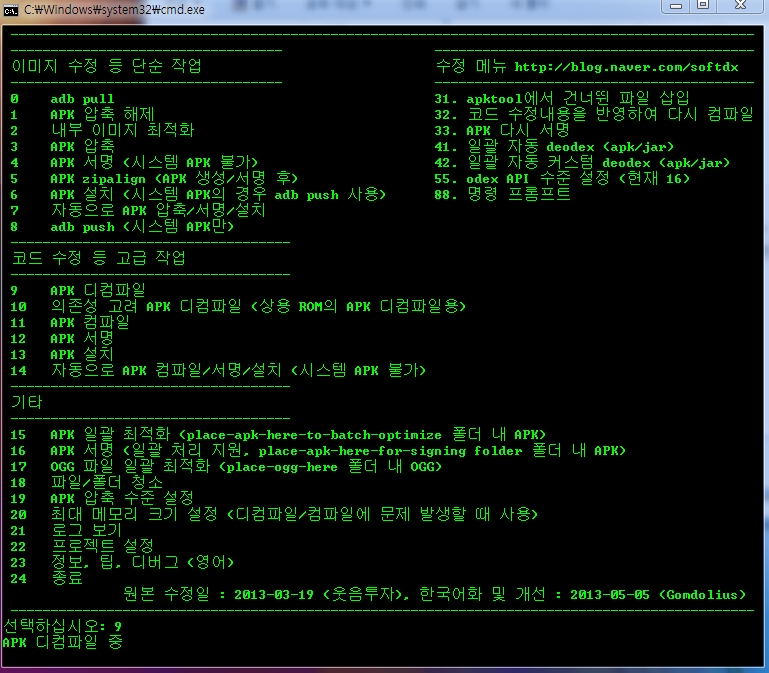Select option 9 APK 디컴파일 in the menu list
The image size is (769, 673).
(x=97, y=290)
